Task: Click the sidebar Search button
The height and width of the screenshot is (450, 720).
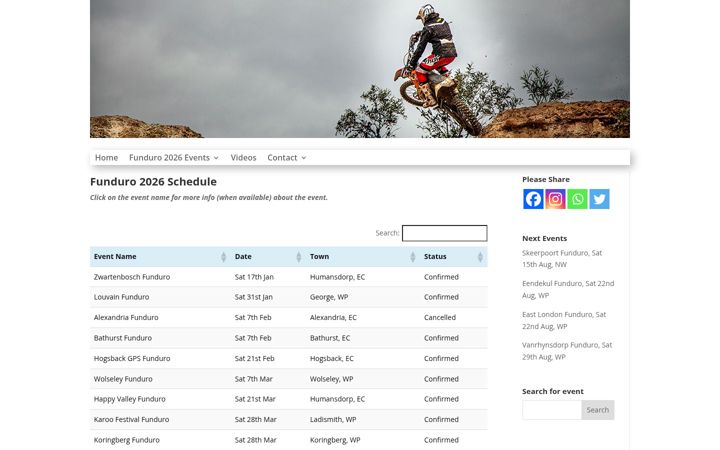Action: coord(597,410)
